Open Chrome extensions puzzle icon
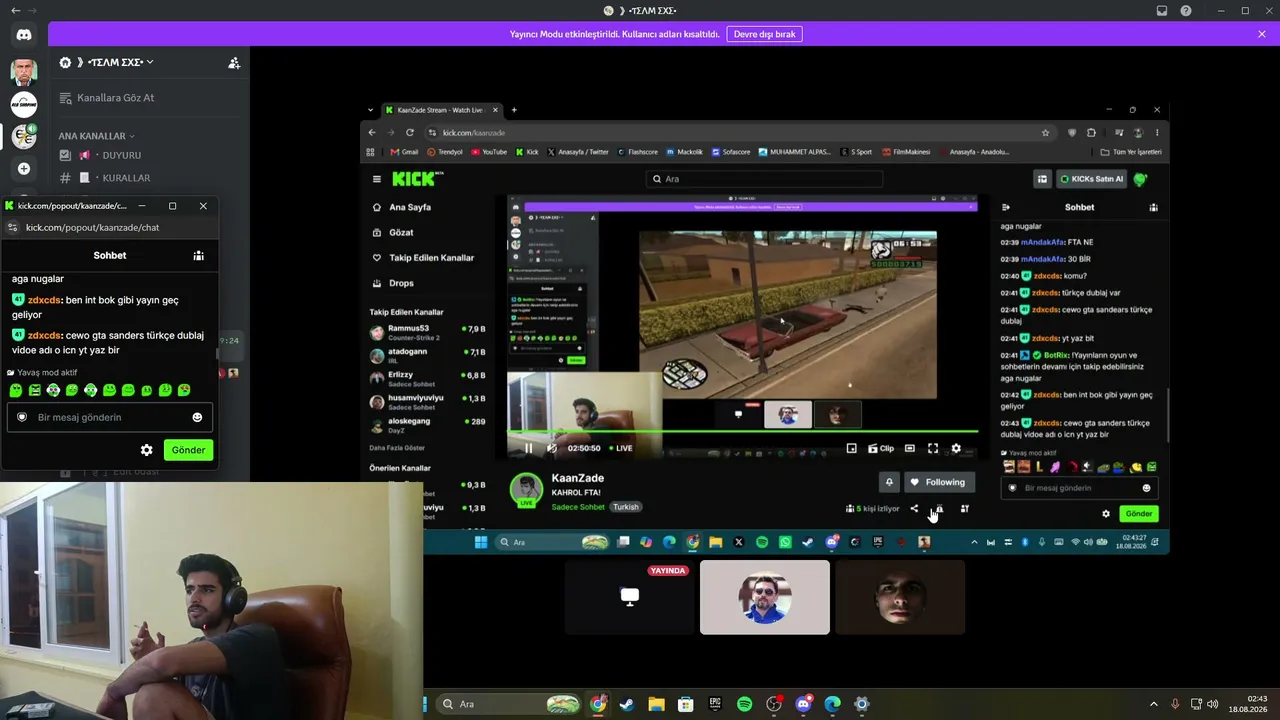This screenshot has width=1280, height=720. pyautogui.click(x=1091, y=132)
